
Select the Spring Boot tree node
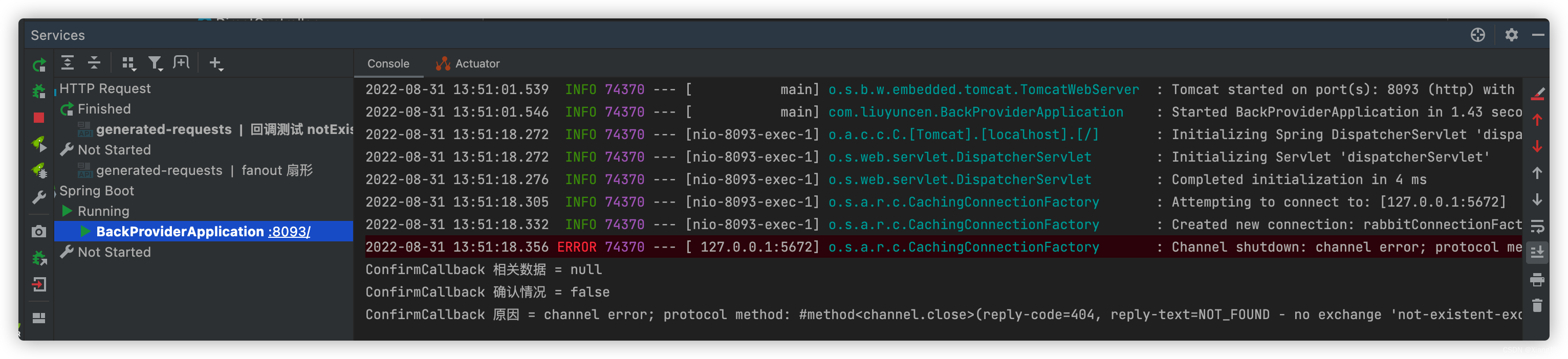pos(96,191)
